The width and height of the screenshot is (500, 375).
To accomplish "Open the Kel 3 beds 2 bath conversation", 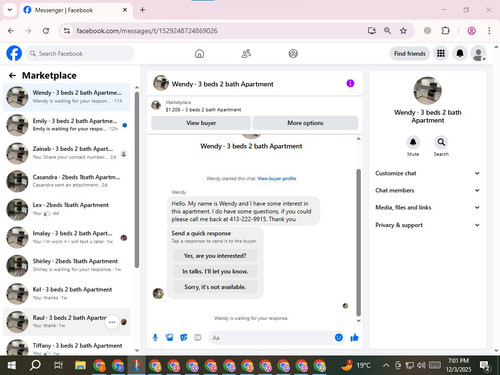I will point(67,293).
